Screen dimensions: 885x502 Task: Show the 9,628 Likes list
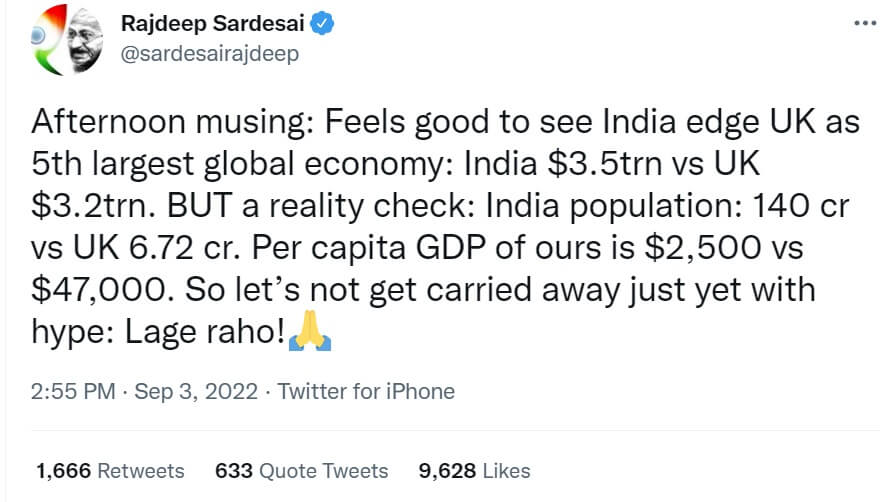tap(475, 470)
